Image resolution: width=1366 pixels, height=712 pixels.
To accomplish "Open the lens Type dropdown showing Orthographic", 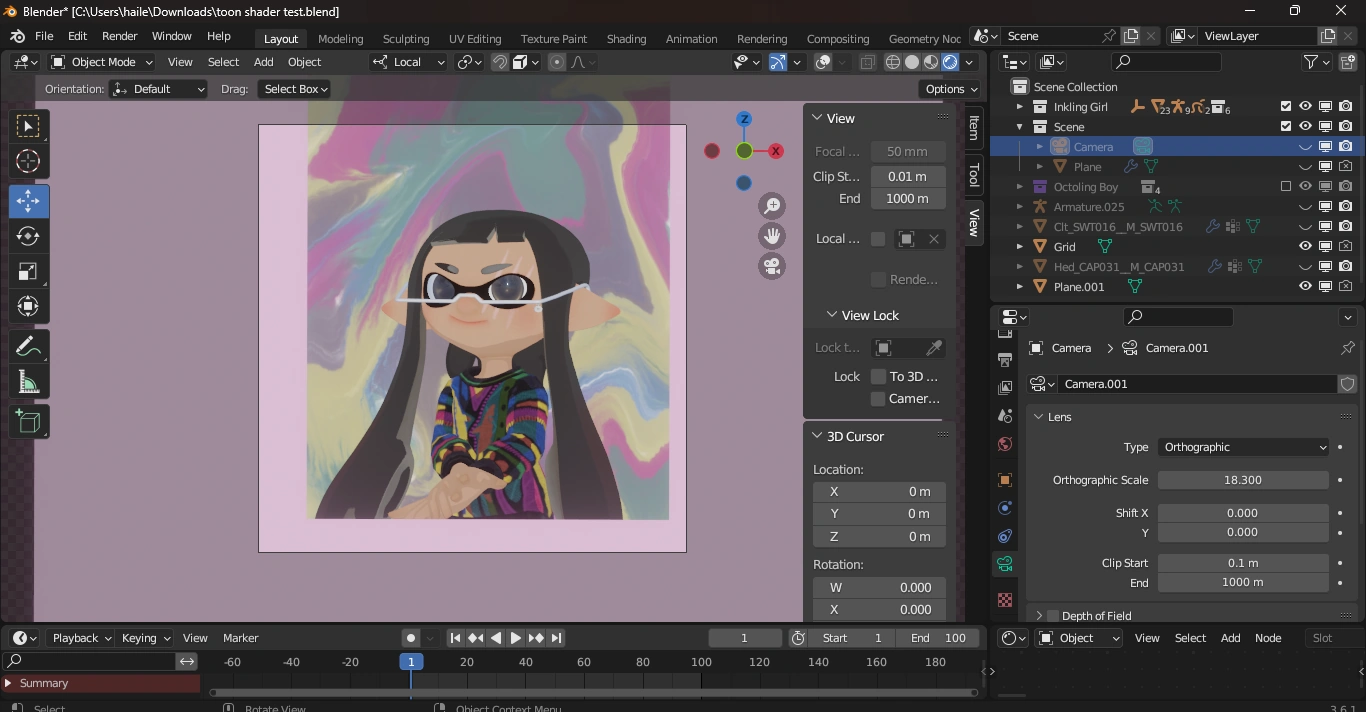I will pos(1243,447).
